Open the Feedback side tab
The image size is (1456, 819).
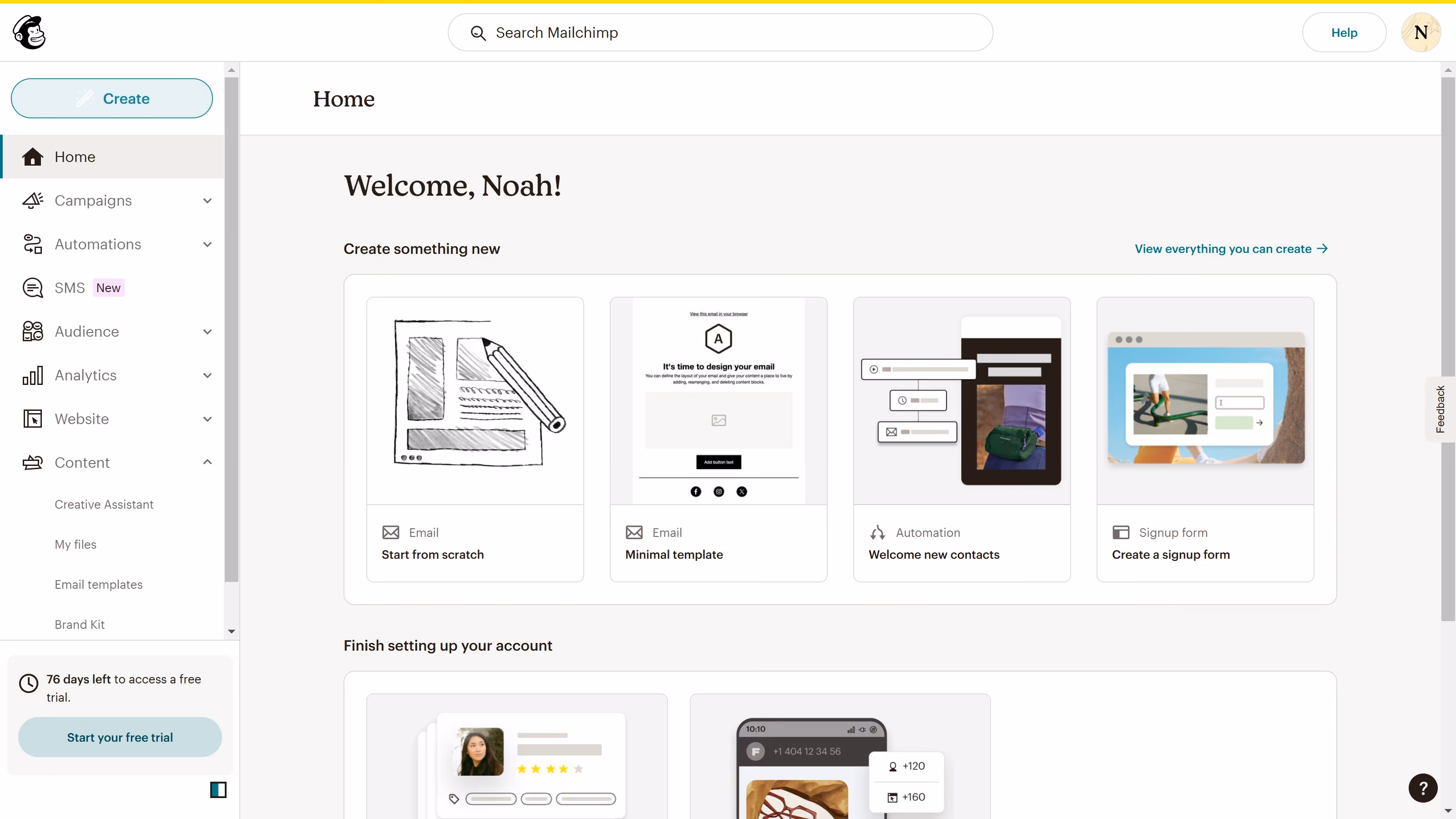pyautogui.click(x=1440, y=409)
